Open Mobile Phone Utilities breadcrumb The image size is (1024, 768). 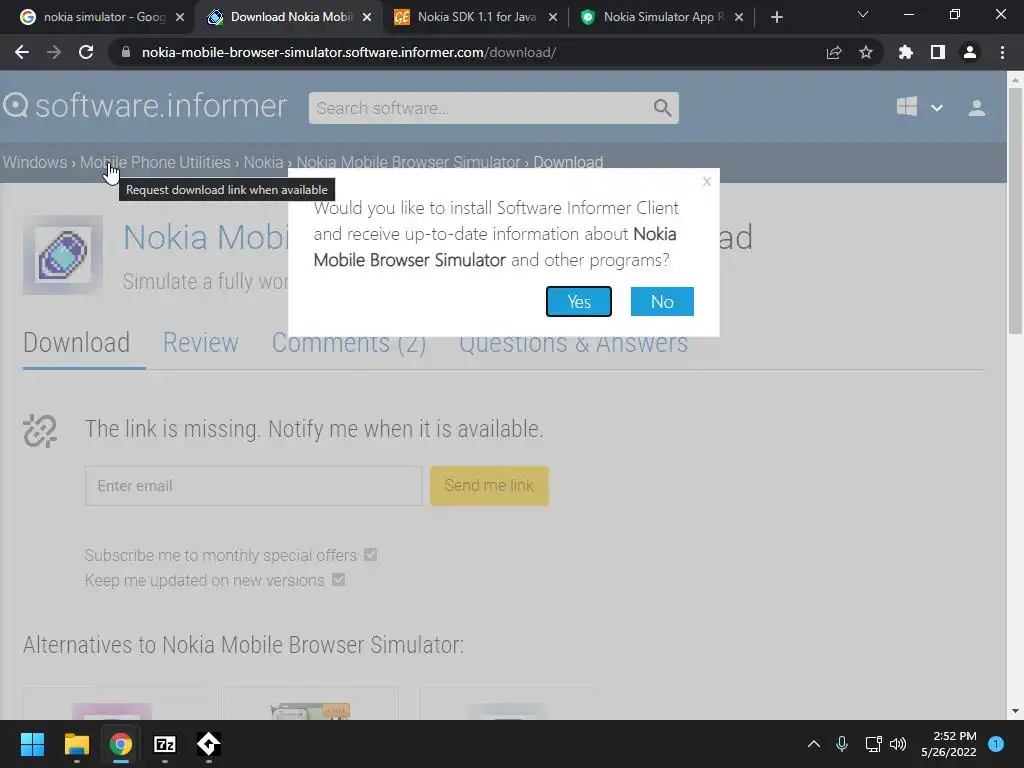tap(155, 162)
